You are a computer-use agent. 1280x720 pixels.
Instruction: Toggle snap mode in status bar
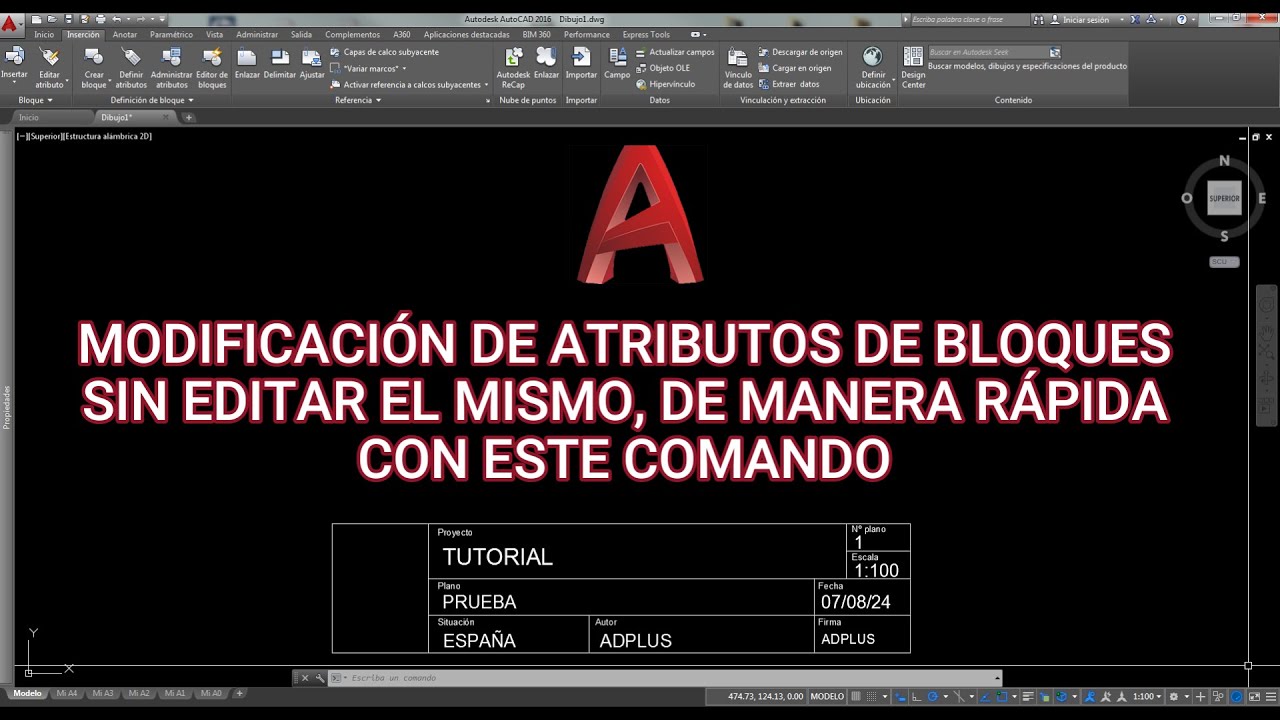[x=871, y=696]
